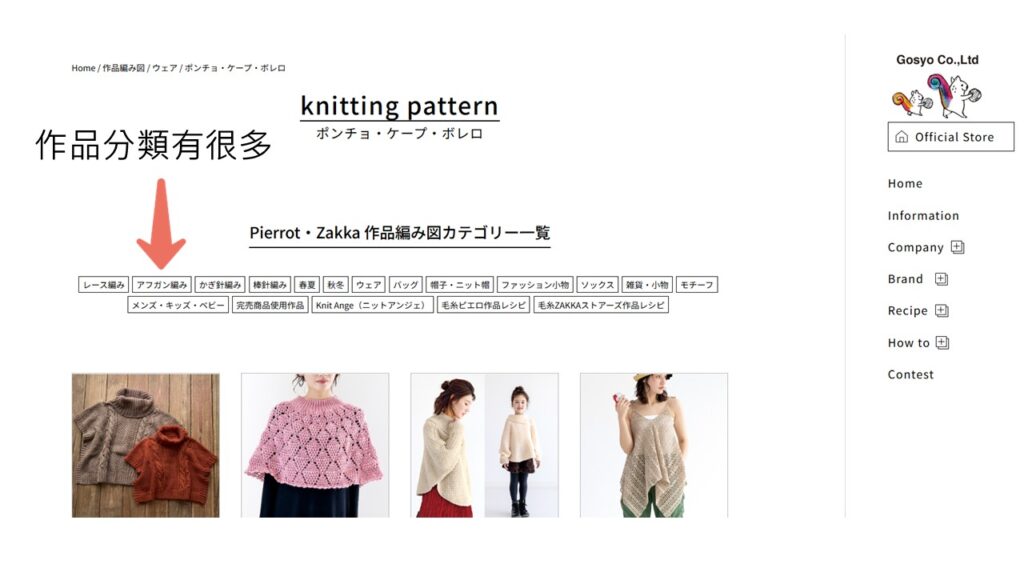Expand the Brand submenu plus icon
The image size is (1024, 576).
click(941, 279)
